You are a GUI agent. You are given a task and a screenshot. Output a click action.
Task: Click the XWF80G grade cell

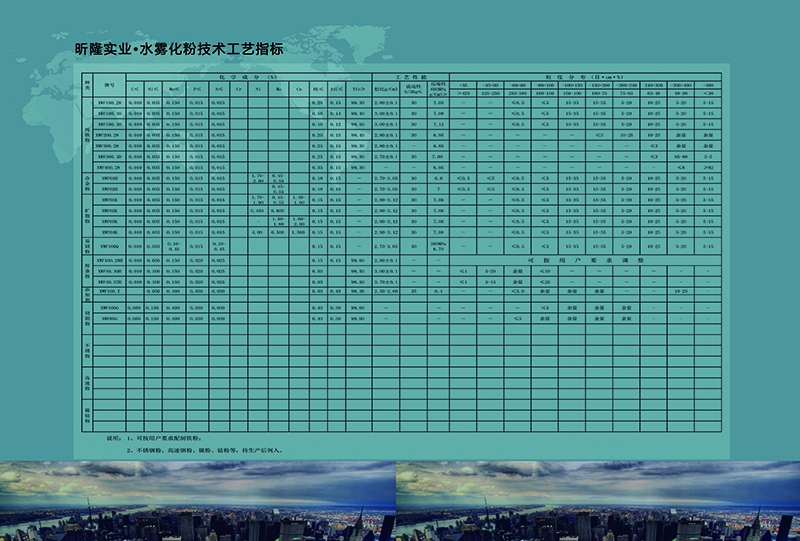click(x=109, y=318)
